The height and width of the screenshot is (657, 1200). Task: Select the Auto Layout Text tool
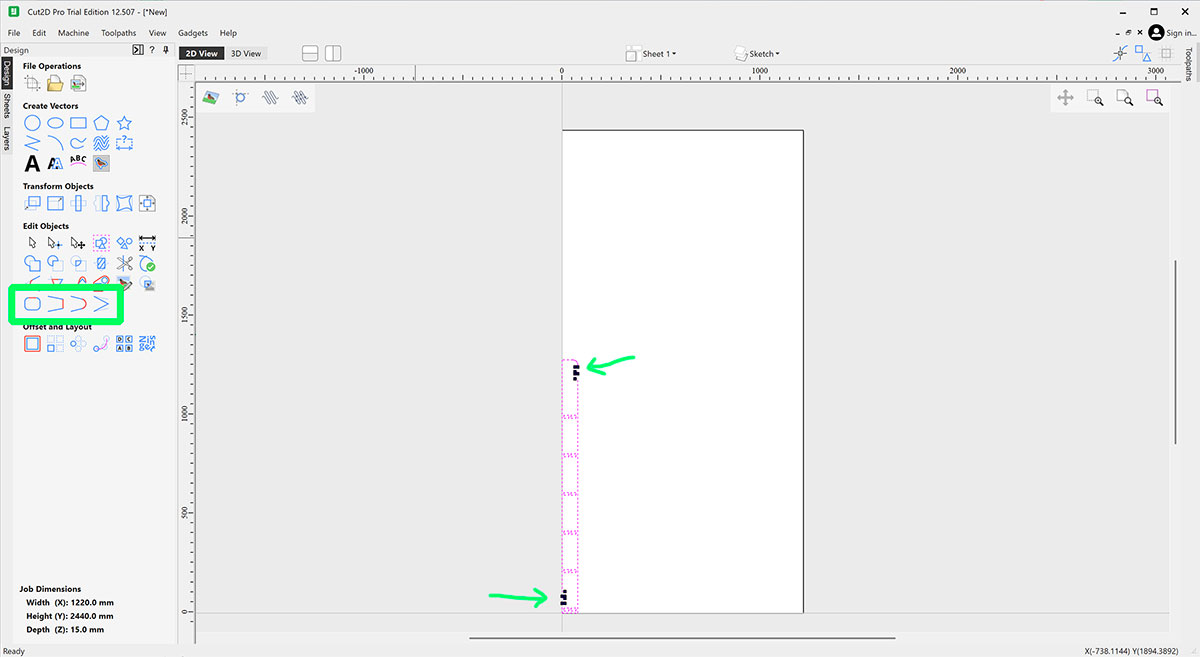pyautogui.click(x=55, y=163)
